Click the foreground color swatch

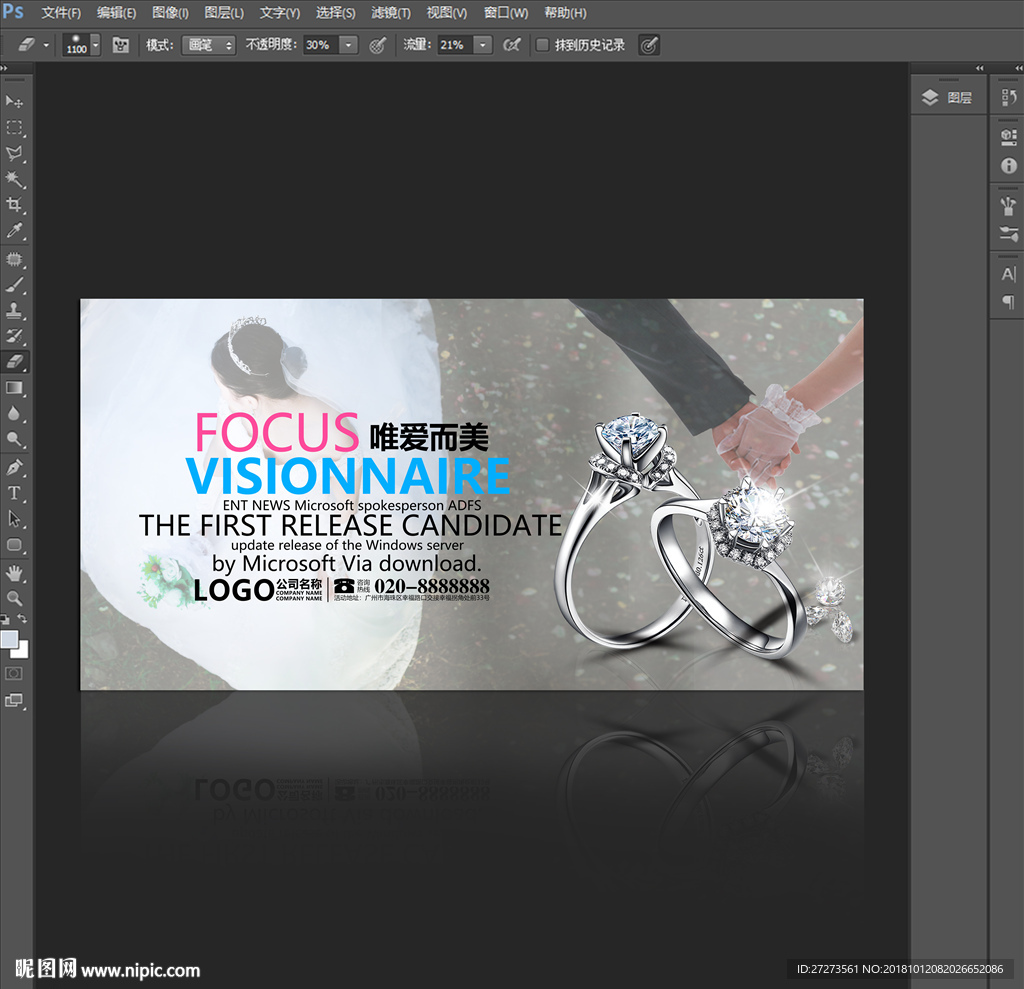pos(9,639)
